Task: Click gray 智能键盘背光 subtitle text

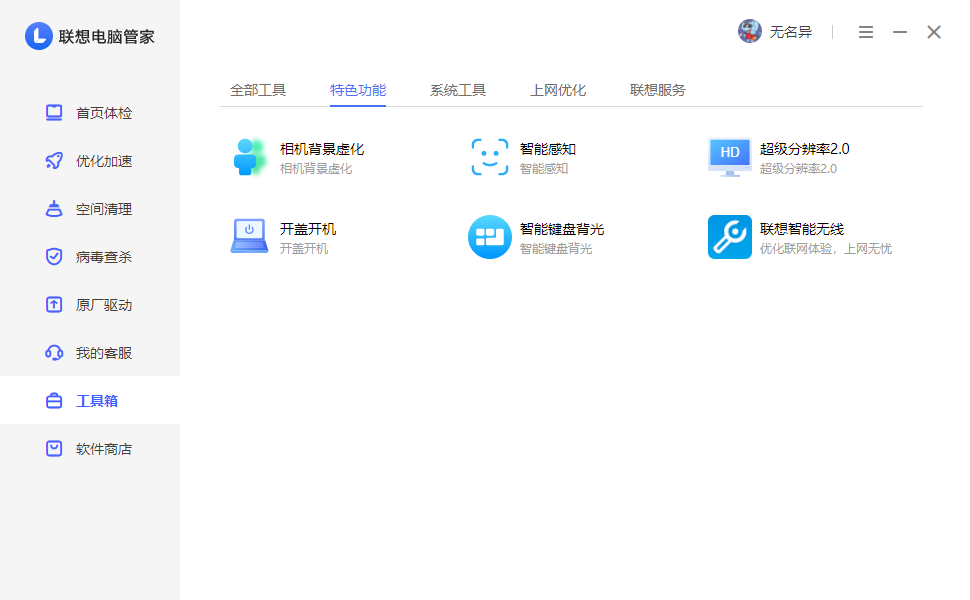Action: pos(556,249)
